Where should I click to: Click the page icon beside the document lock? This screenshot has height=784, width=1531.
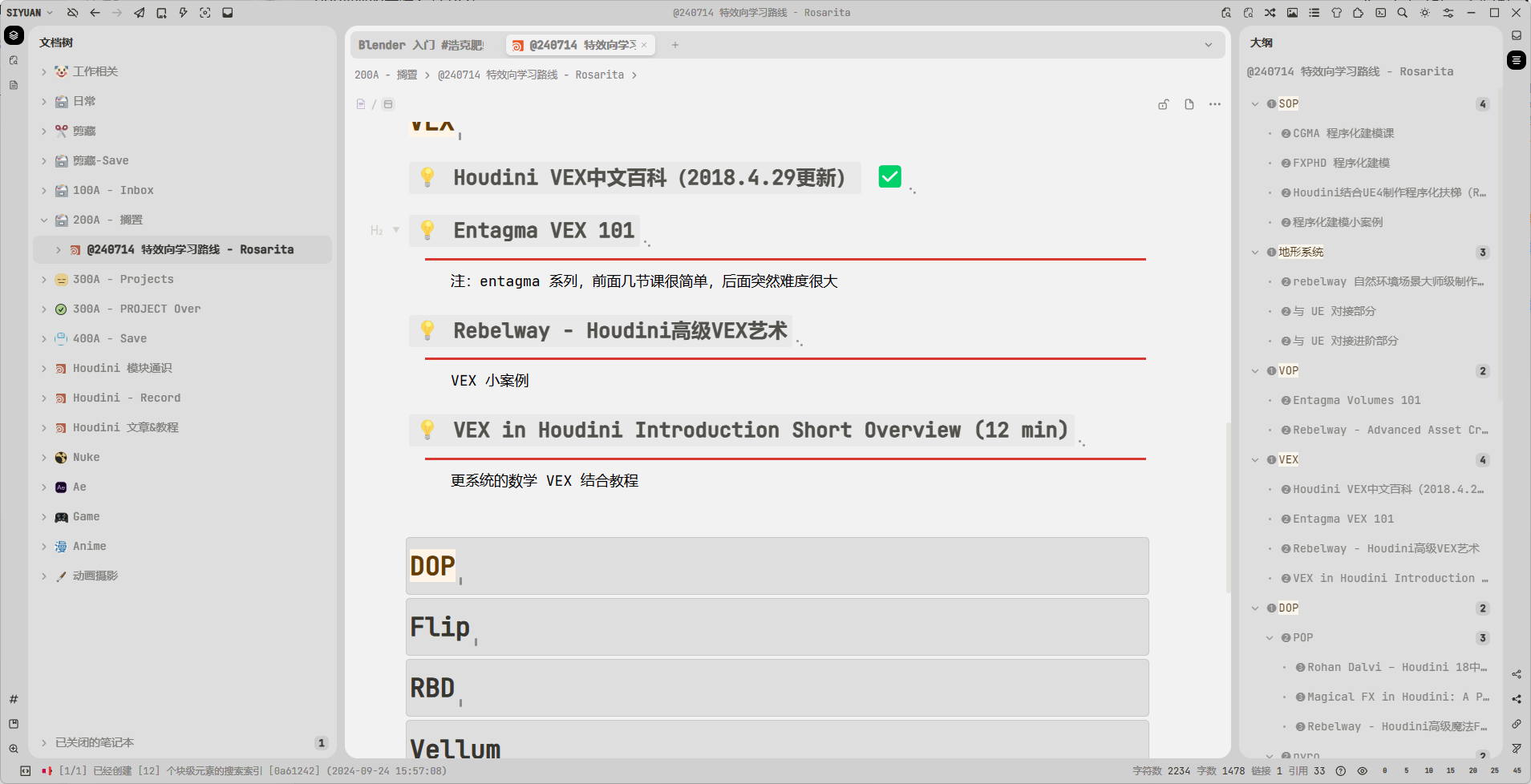click(1189, 104)
